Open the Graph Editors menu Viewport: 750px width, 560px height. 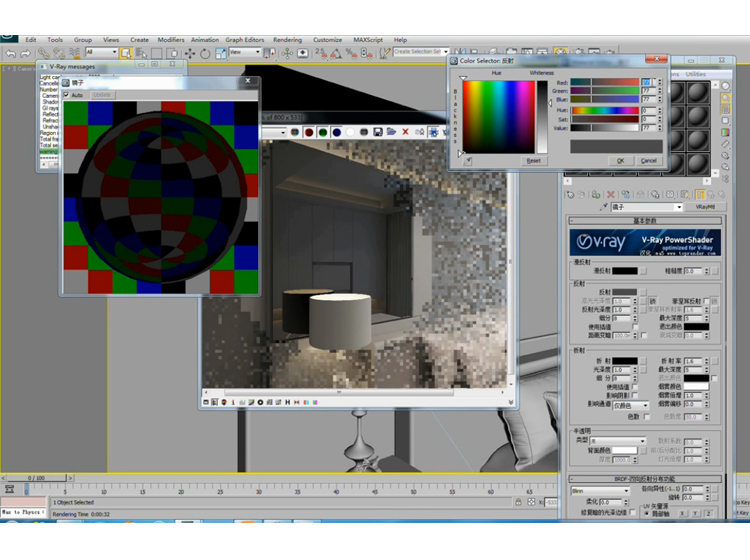pos(244,40)
